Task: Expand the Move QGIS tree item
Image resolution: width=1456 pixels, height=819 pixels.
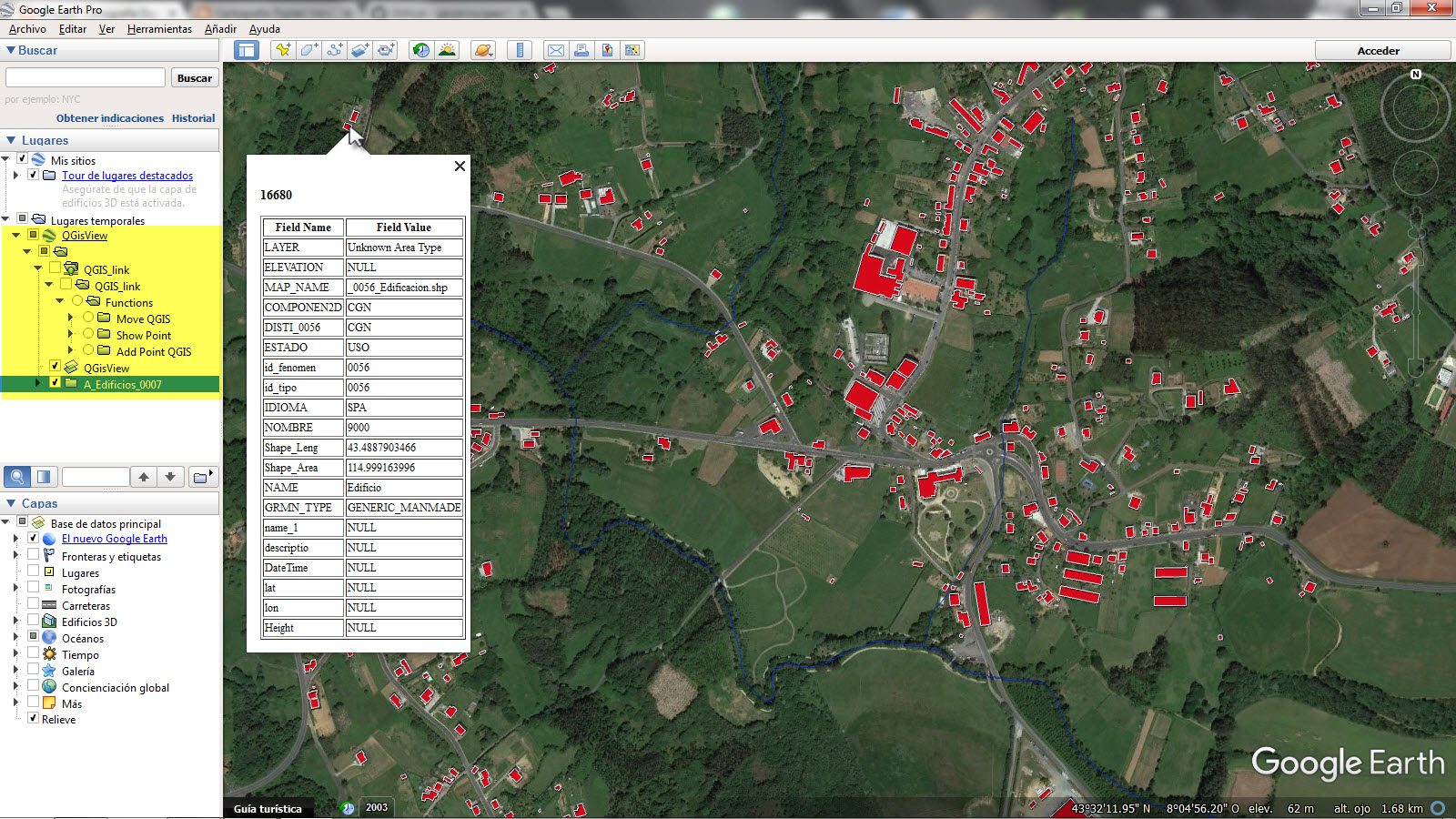Action: [x=70, y=318]
